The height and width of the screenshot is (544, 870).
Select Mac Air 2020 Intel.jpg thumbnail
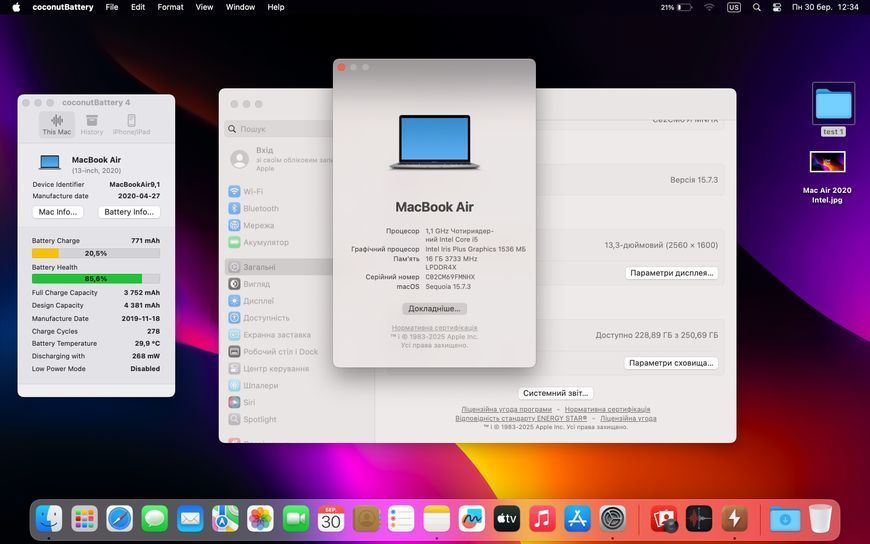click(827, 163)
